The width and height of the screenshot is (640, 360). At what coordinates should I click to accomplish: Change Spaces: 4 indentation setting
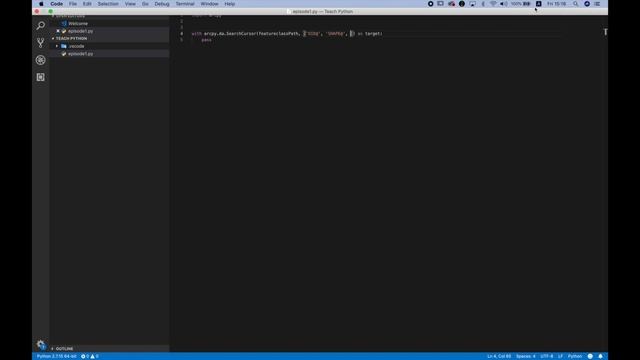[x=526, y=356]
